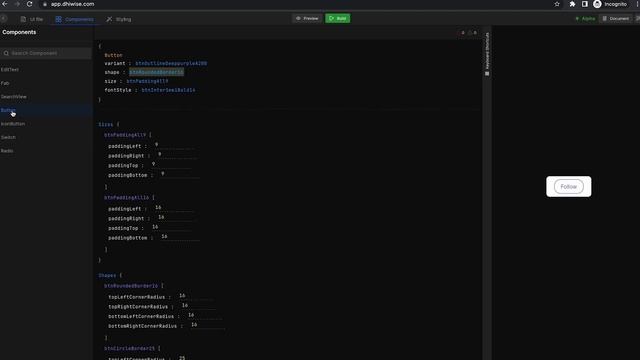
Task: Click the address bar showing app.dhiwise.com
Action: point(73,4)
